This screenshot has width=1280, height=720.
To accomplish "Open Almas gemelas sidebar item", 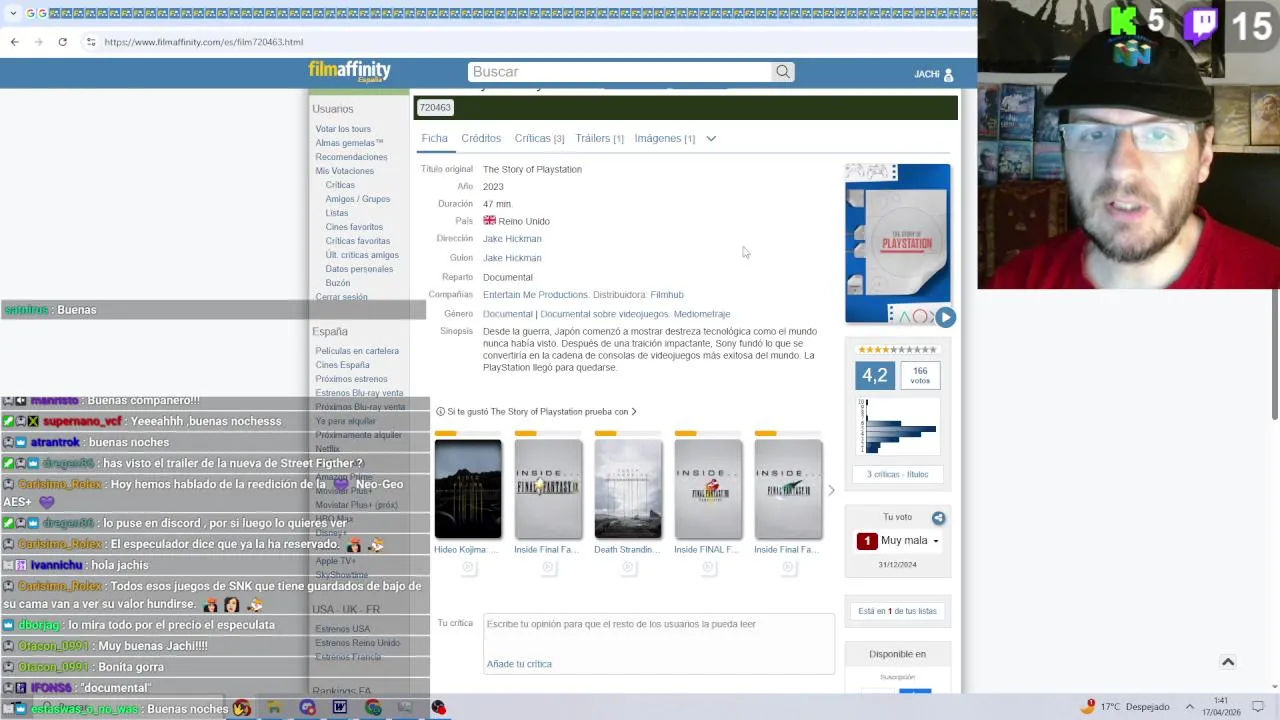I will pyautogui.click(x=349, y=143).
